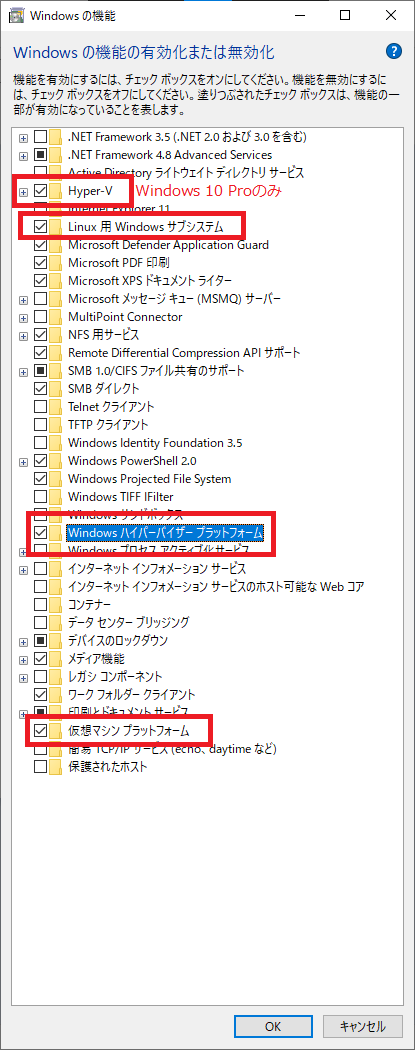This screenshot has height=1050, width=415.
Task: Uncheck the Hyper-V checkbox
Action: (x=40, y=192)
